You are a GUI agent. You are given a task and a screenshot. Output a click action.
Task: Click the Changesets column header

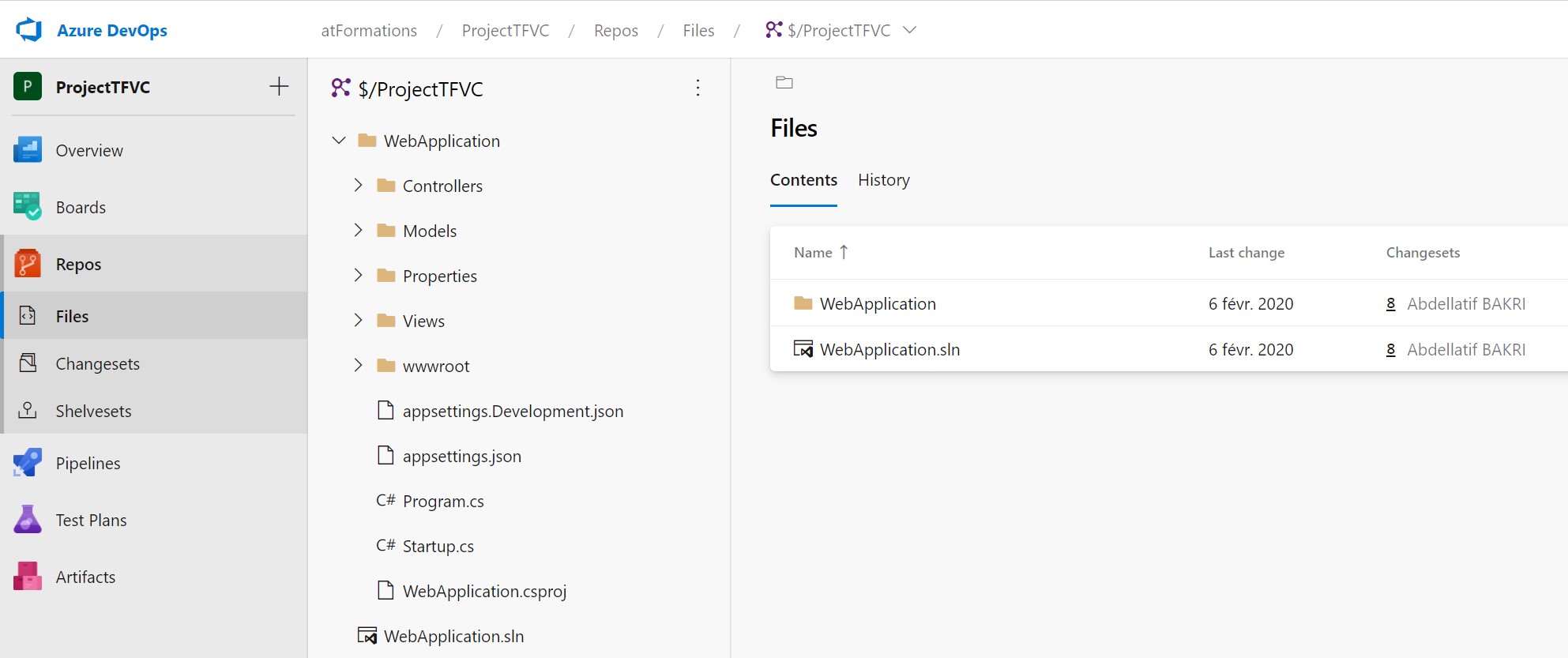pyautogui.click(x=1423, y=253)
